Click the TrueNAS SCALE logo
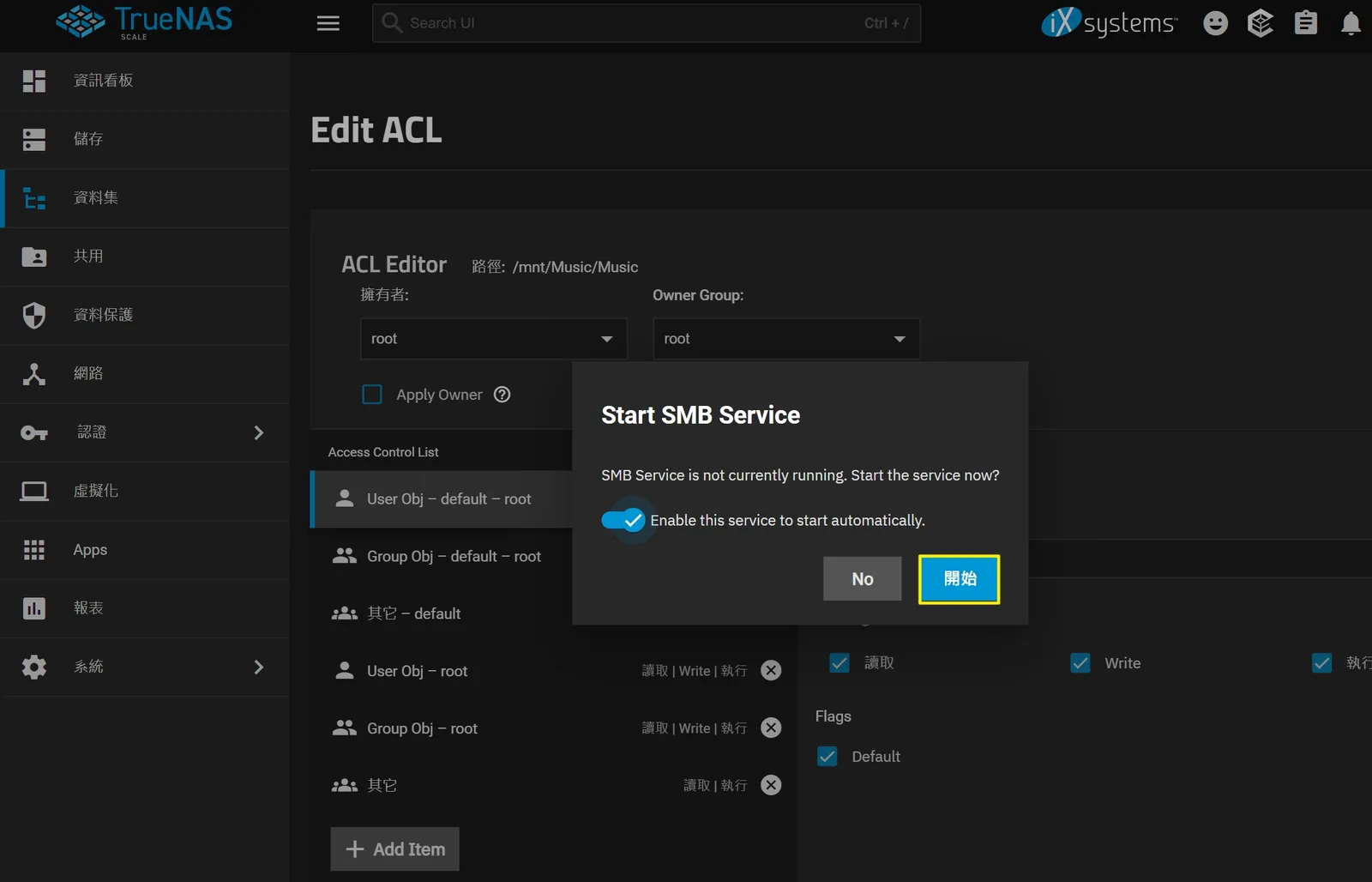 coord(144,22)
